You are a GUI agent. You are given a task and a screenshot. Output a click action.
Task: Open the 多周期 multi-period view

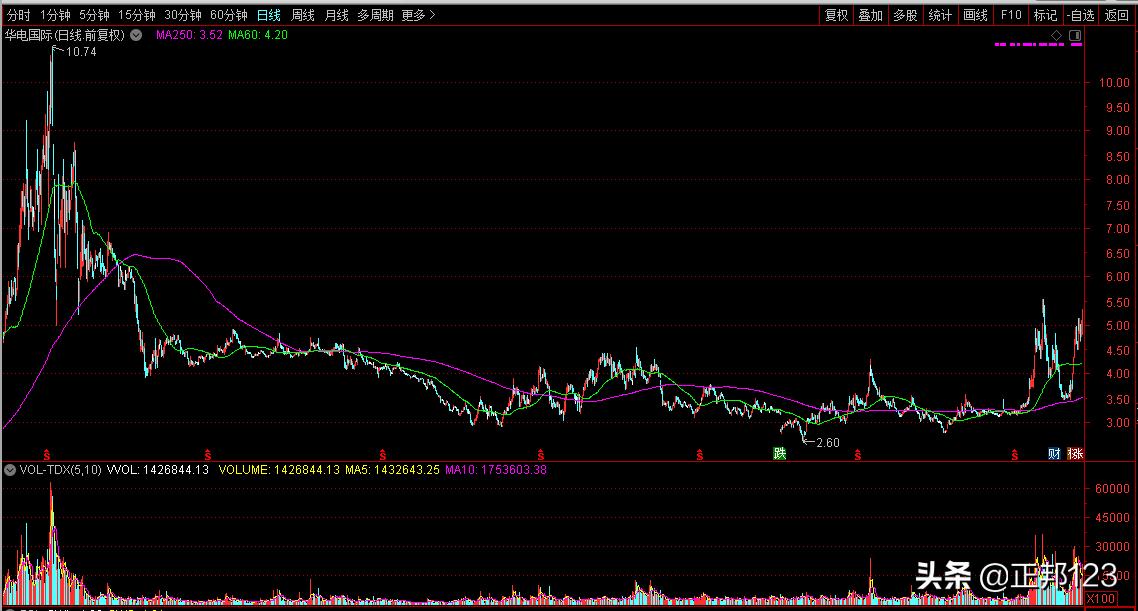(375, 15)
